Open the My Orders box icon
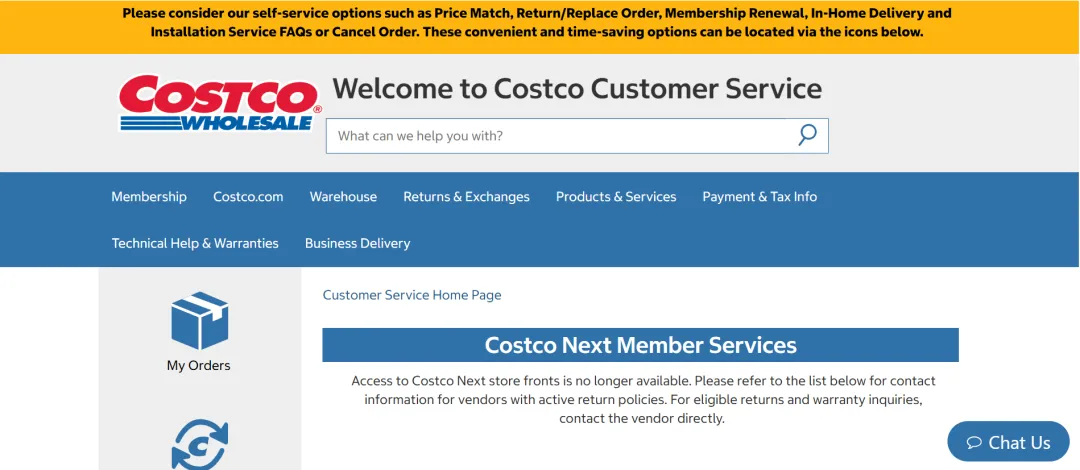This screenshot has height=470, width=1080. pyautogui.click(x=199, y=320)
